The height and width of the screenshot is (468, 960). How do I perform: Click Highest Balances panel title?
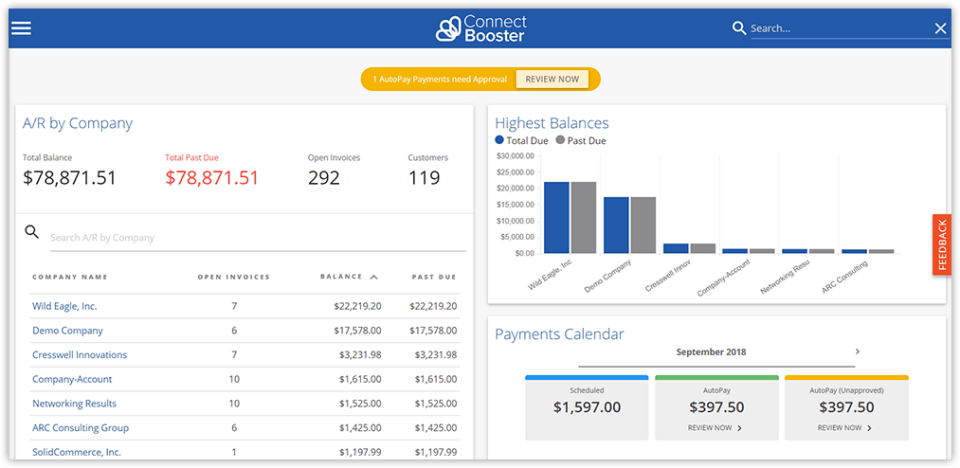pyautogui.click(x=552, y=123)
